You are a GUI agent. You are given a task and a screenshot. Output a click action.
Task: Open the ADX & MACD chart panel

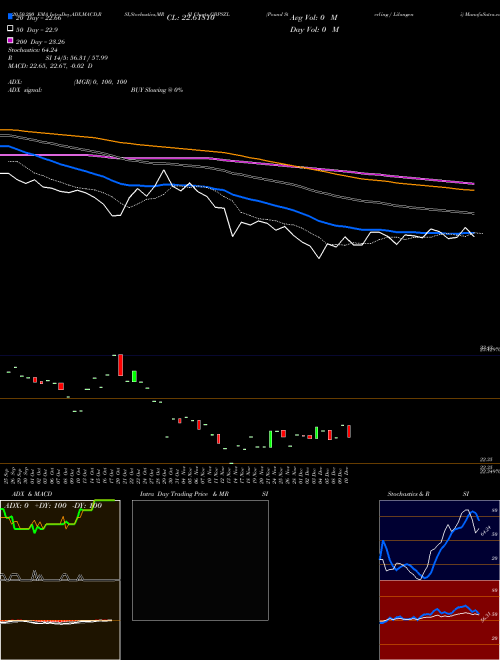tap(60, 580)
